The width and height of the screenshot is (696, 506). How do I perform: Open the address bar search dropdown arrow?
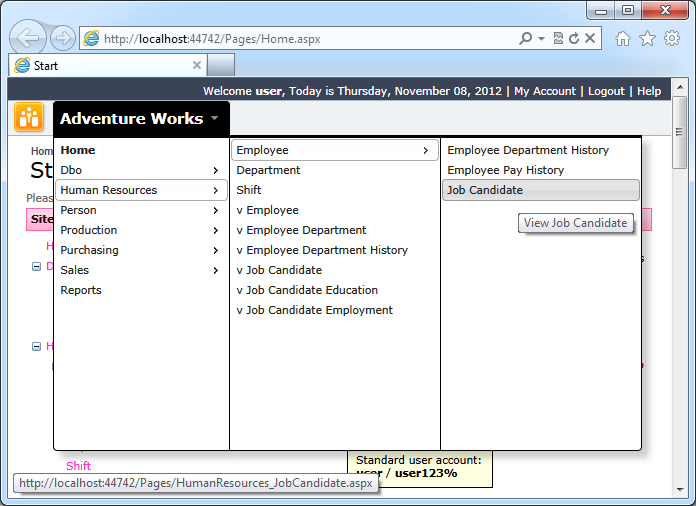(542, 39)
